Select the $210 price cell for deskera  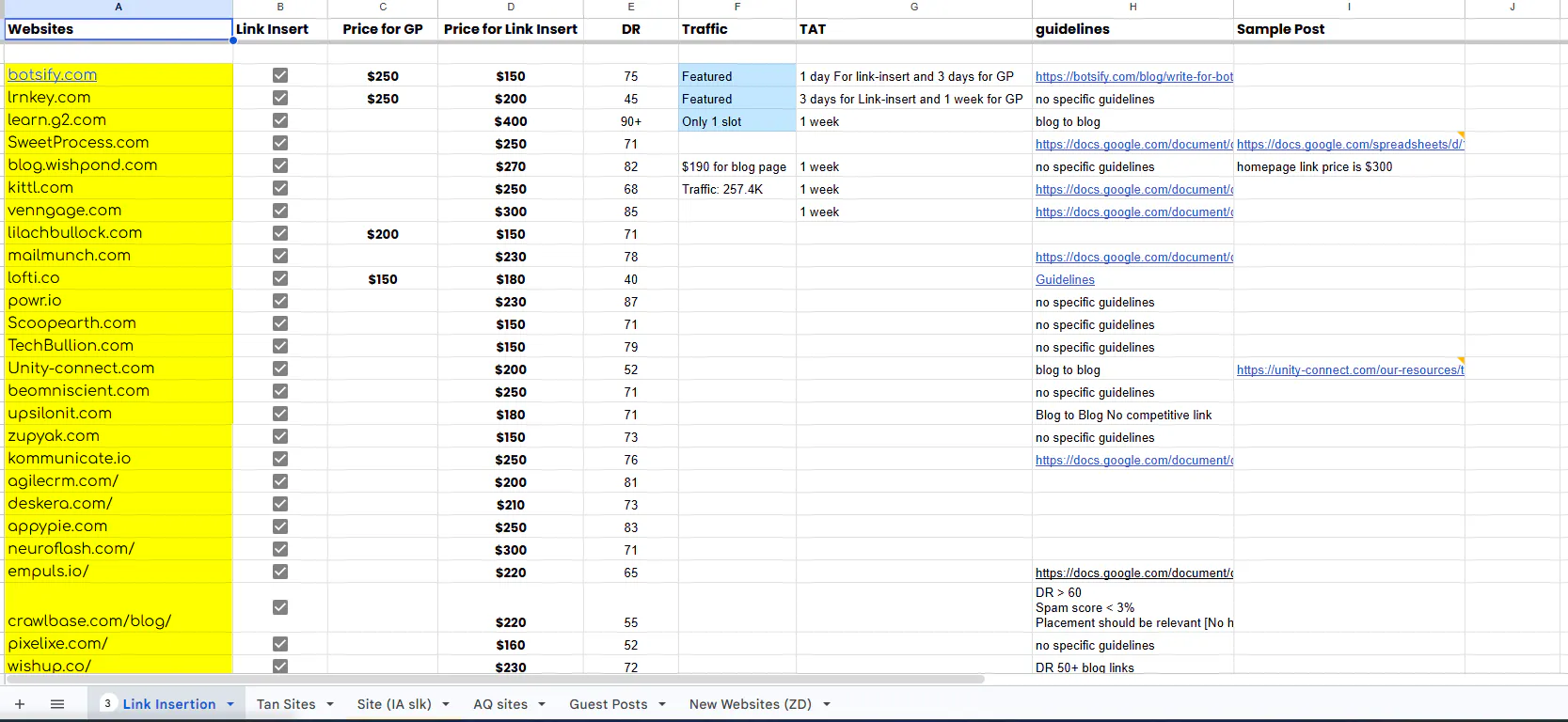point(511,505)
